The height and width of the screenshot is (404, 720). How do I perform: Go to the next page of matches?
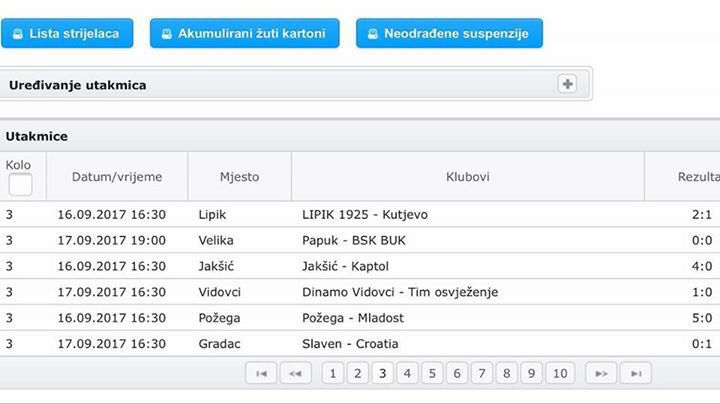pyautogui.click(x=600, y=373)
